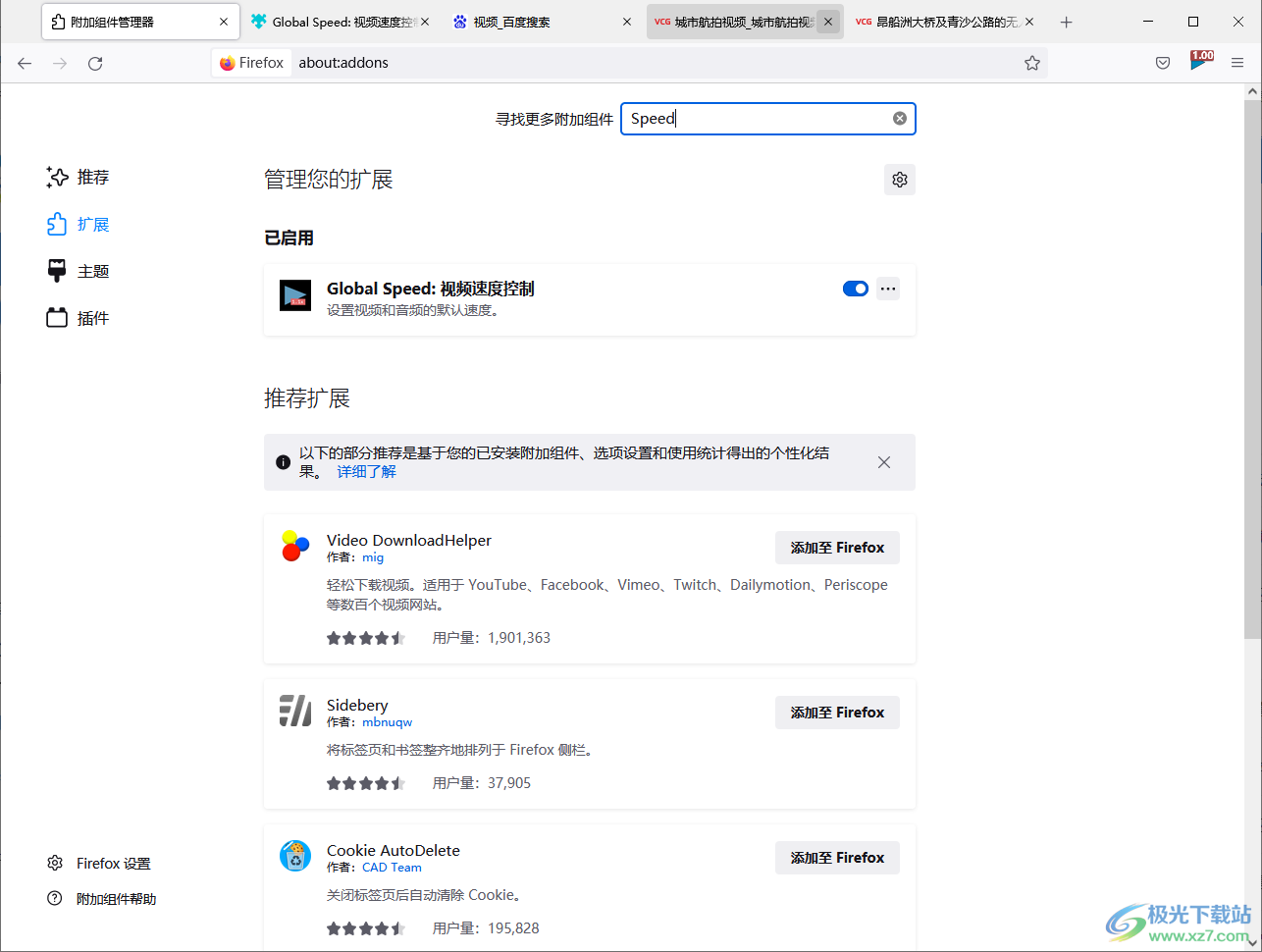Viewport: 1262px width, 952px height.
Task: Go back with the browser back arrow
Action: tap(25, 63)
